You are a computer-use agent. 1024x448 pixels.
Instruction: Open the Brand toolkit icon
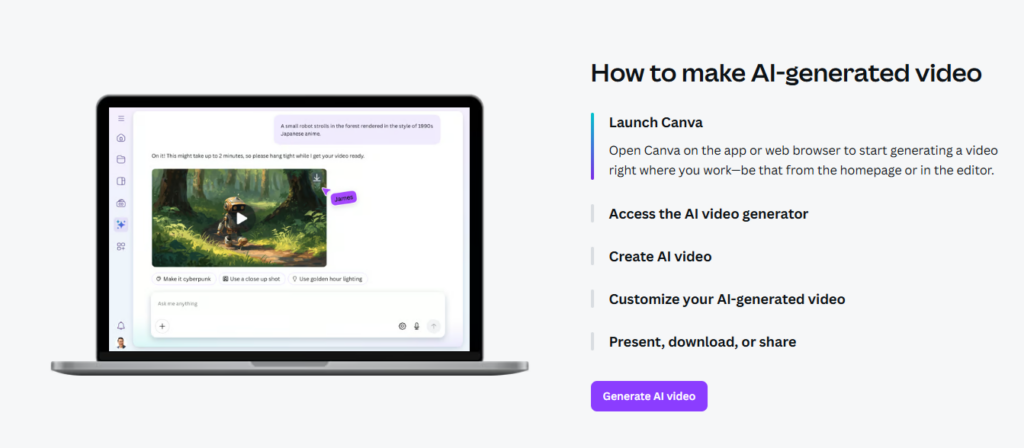click(121, 203)
